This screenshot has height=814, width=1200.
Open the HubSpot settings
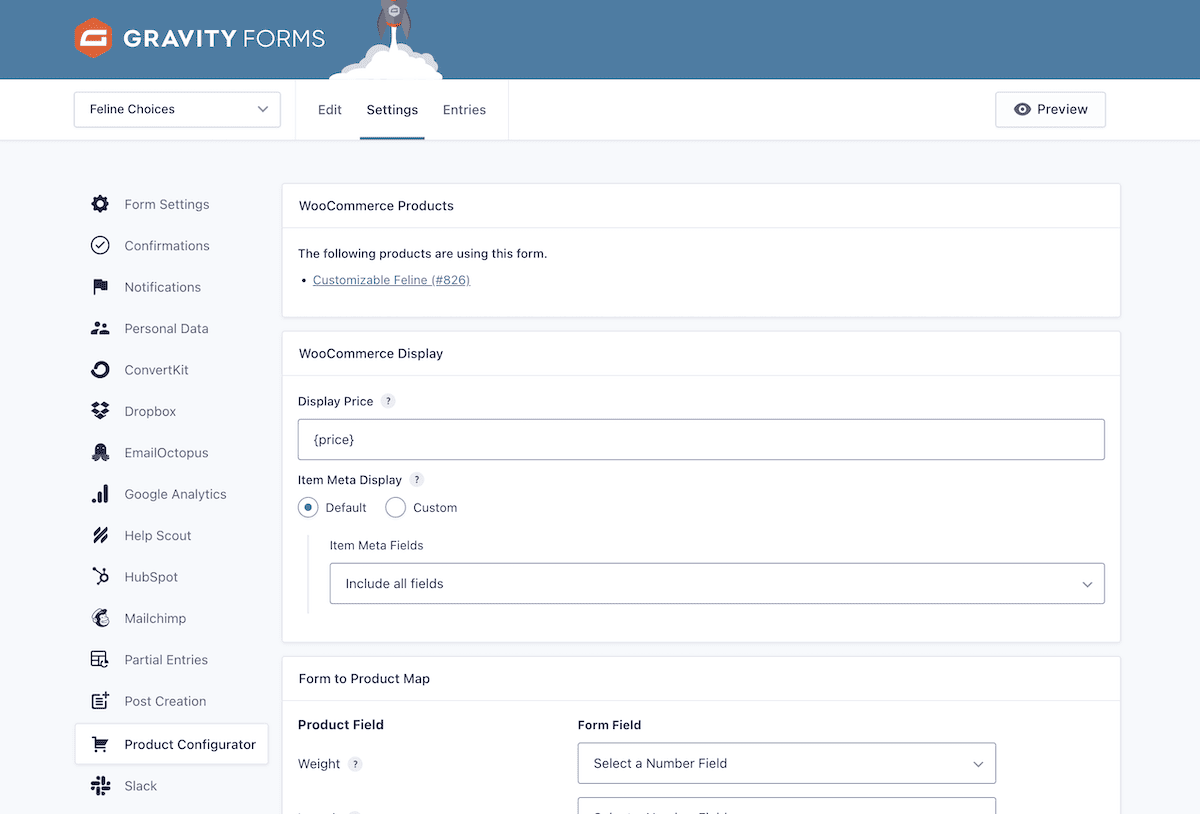(x=151, y=577)
